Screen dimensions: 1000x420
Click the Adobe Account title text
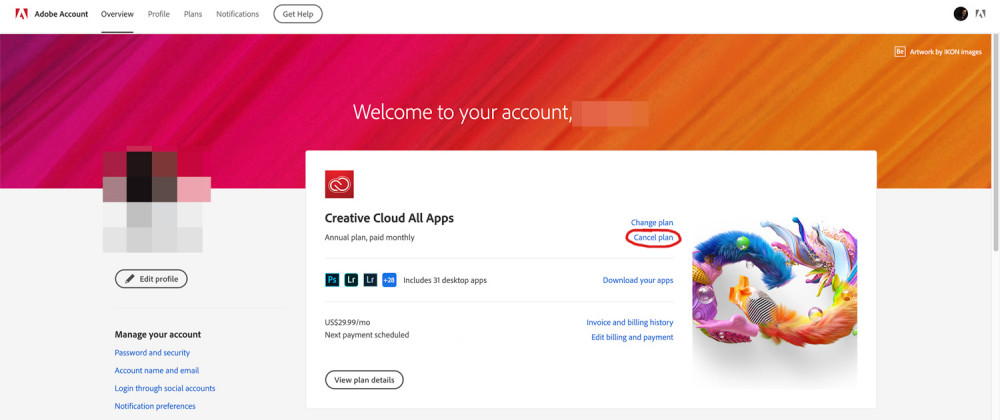click(x=61, y=14)
